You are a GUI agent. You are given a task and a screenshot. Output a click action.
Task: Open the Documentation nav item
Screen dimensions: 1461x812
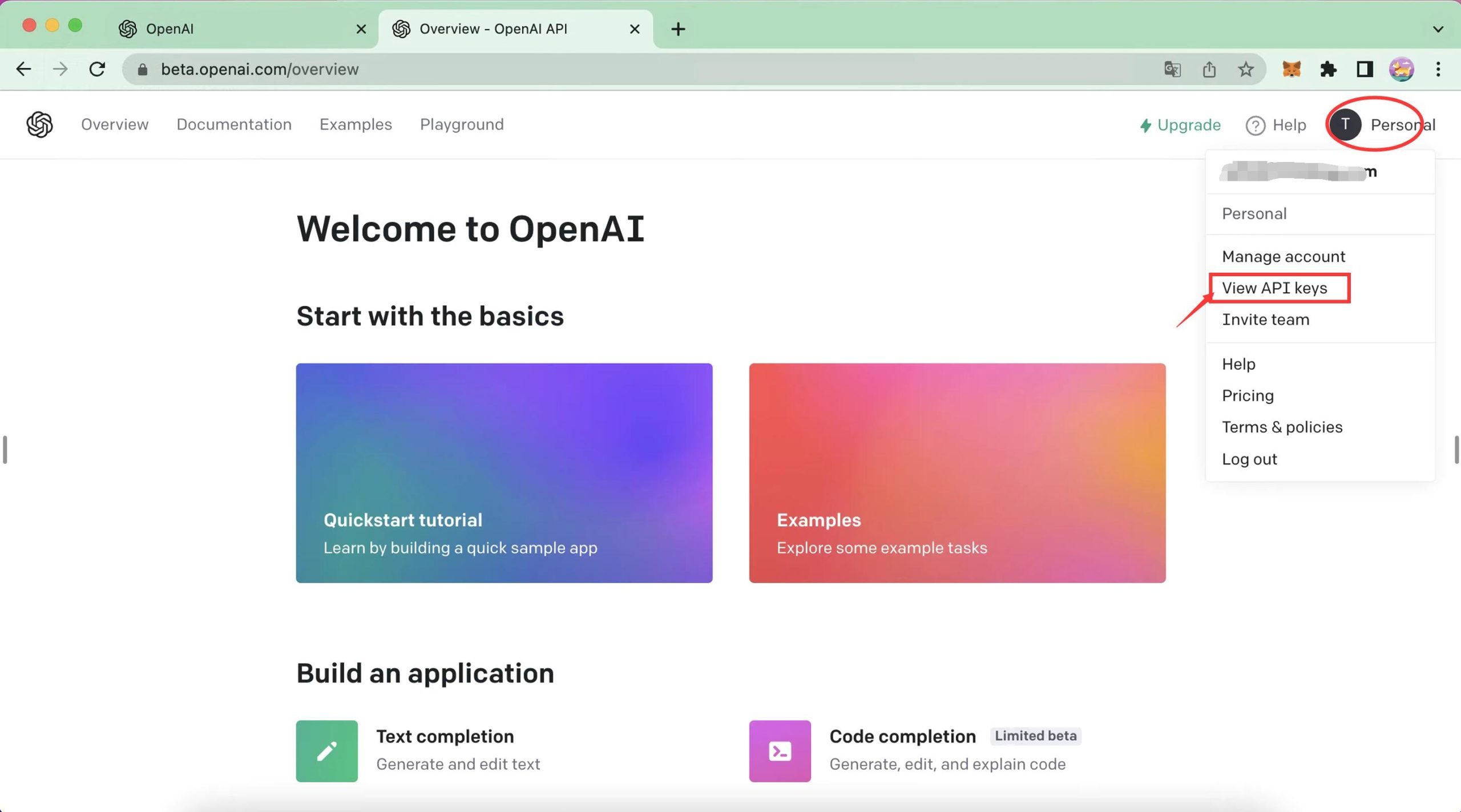coord(234,124)
